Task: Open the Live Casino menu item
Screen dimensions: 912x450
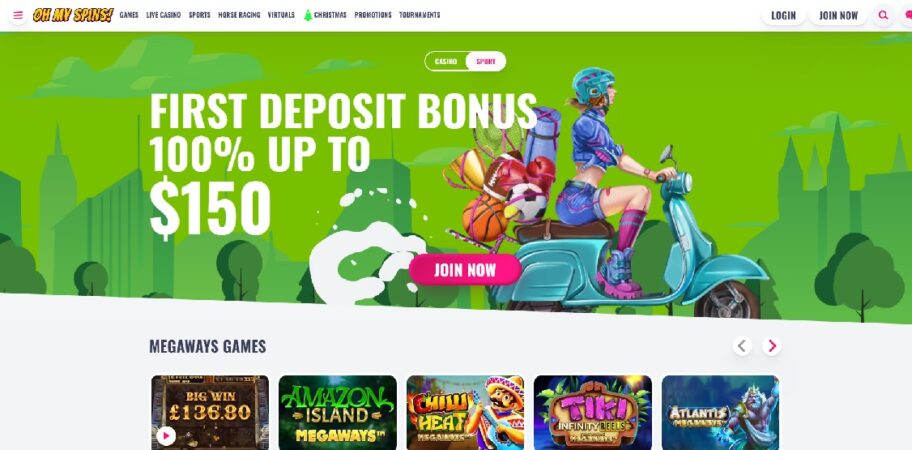Action: [163, 15]
